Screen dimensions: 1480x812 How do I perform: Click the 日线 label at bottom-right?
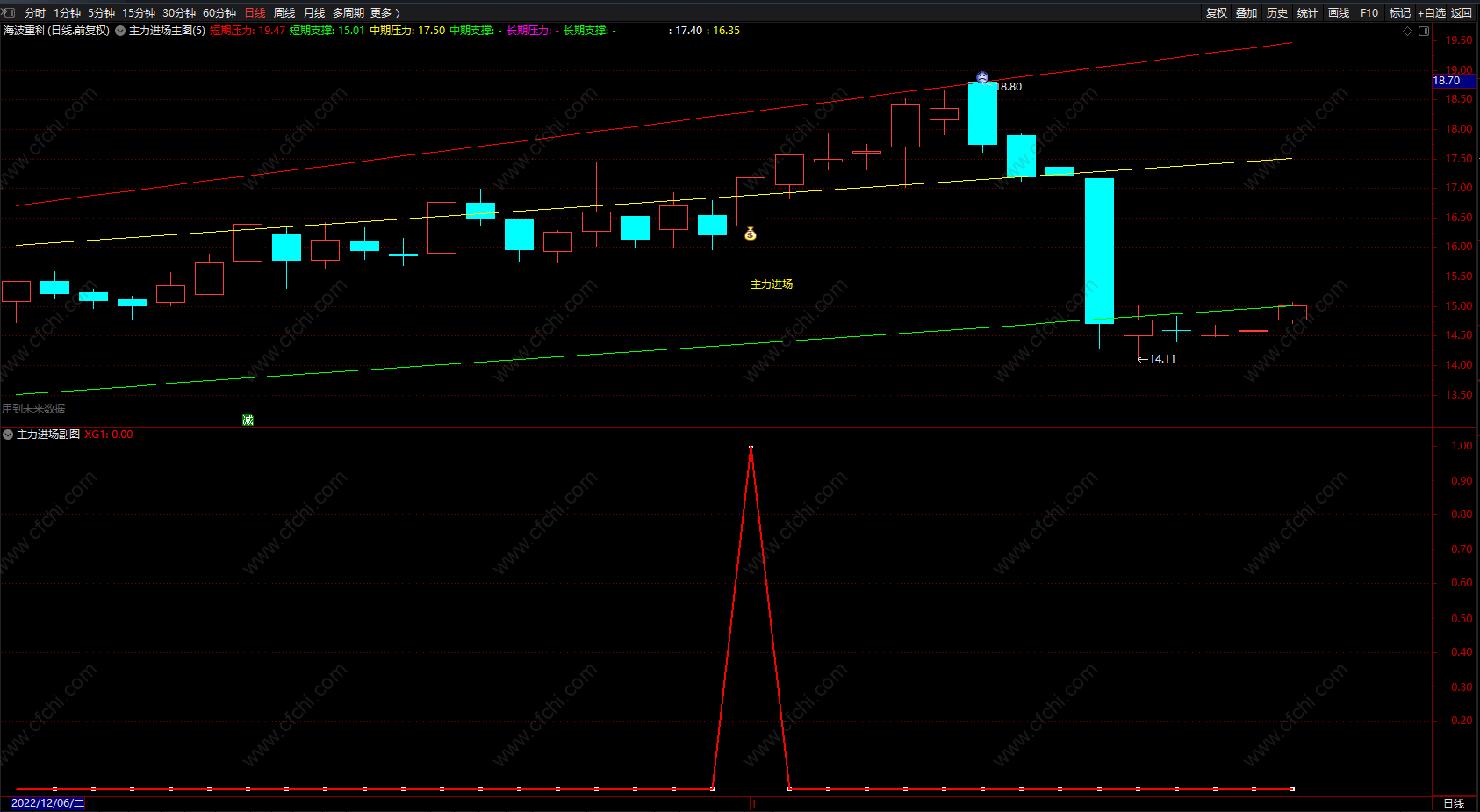pyautogui.click(x=1455, y=804)
